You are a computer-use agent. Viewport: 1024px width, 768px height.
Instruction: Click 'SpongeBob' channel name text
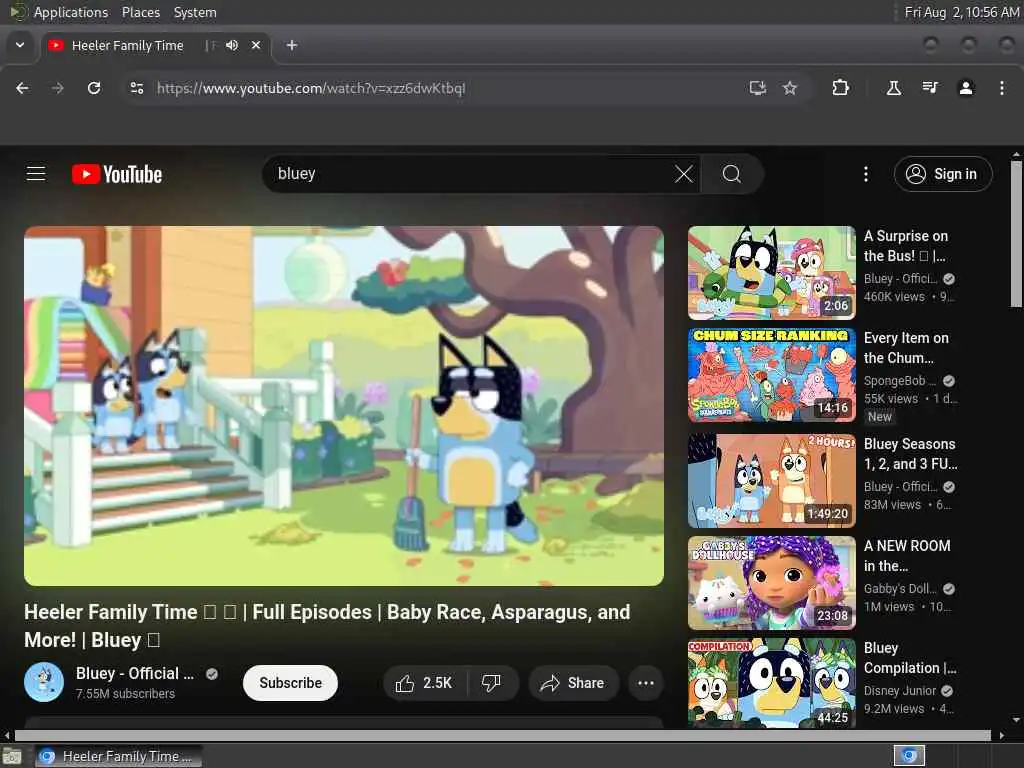point(899,381)
